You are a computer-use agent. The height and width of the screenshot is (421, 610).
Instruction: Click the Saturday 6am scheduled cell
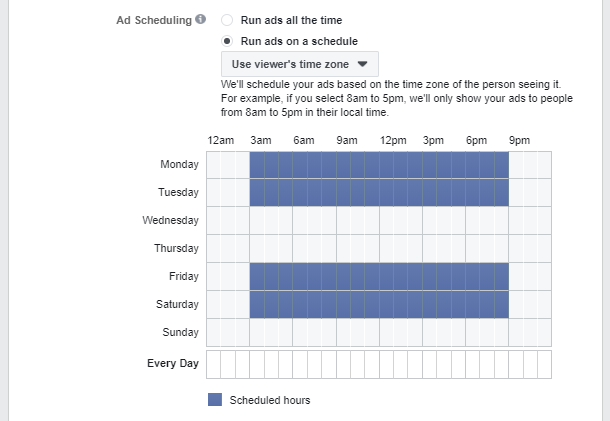point(300,305)
